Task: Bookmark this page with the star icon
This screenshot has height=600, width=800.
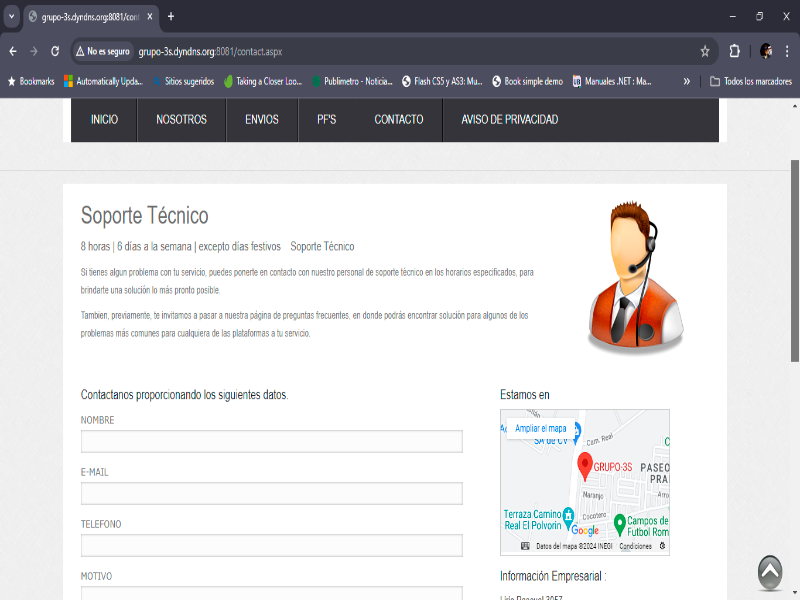Action: (705, 52)
